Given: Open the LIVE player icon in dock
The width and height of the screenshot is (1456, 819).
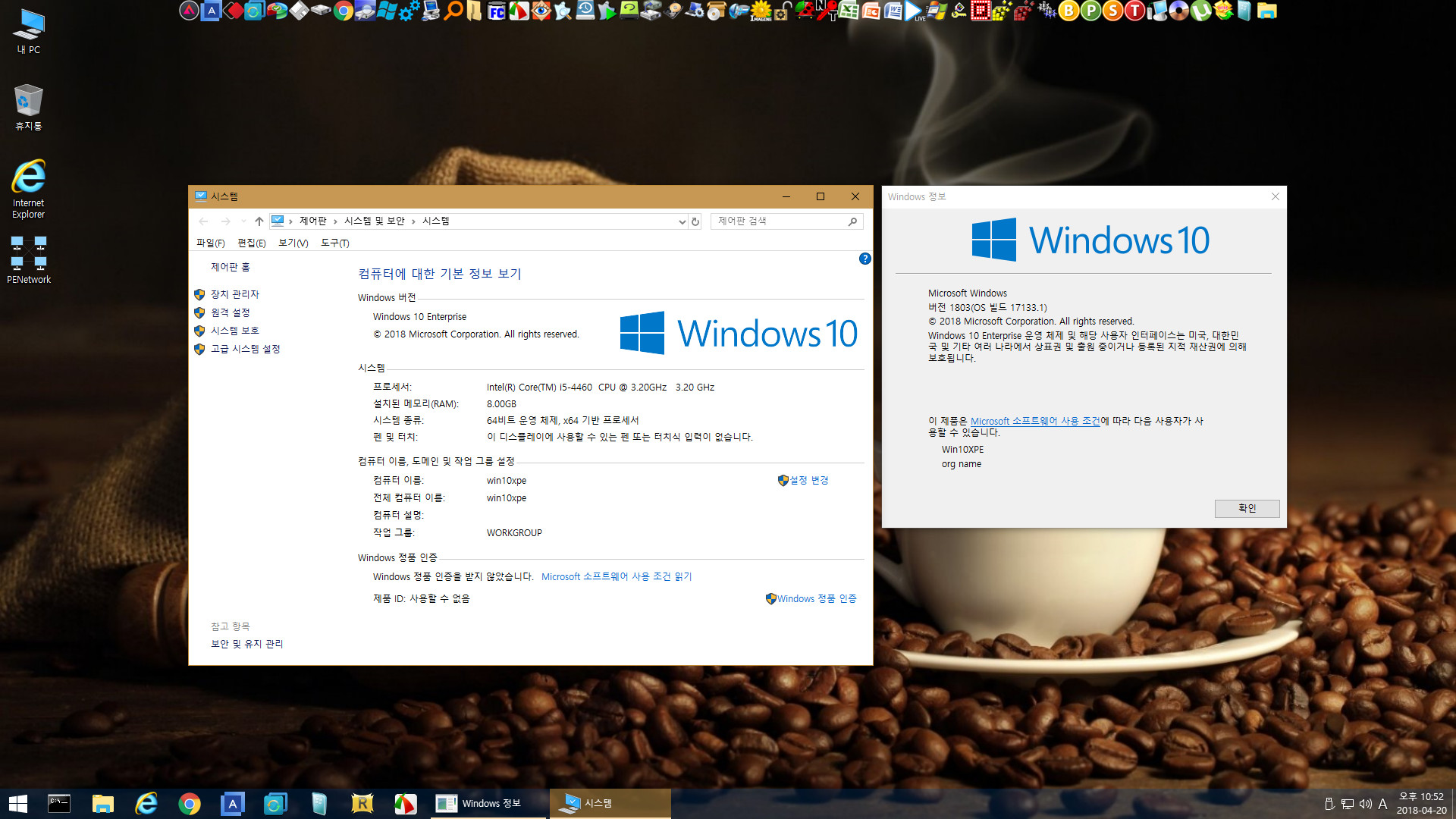Looking at the screenshot, I should point(915,11).
